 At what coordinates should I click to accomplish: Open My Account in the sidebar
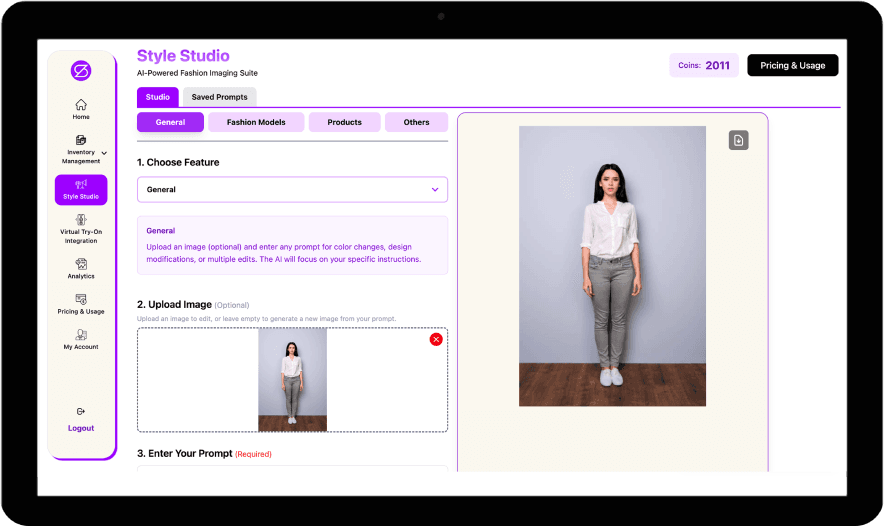(x=81, y=339)
